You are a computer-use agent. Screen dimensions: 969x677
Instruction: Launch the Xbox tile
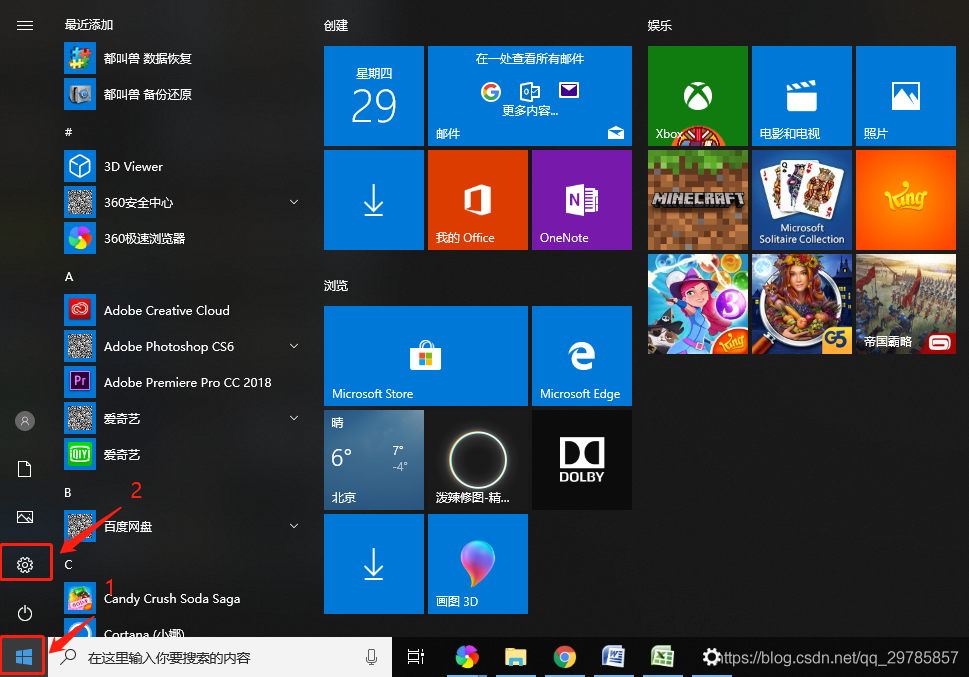click(x=697, y=95)
